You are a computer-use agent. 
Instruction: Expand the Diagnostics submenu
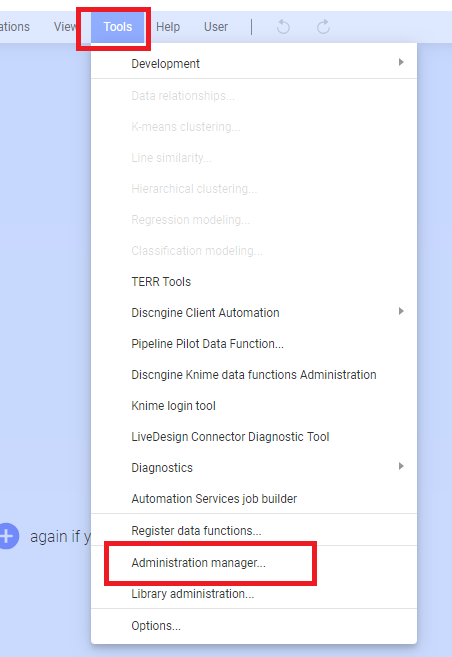click(x=254, y=468)
